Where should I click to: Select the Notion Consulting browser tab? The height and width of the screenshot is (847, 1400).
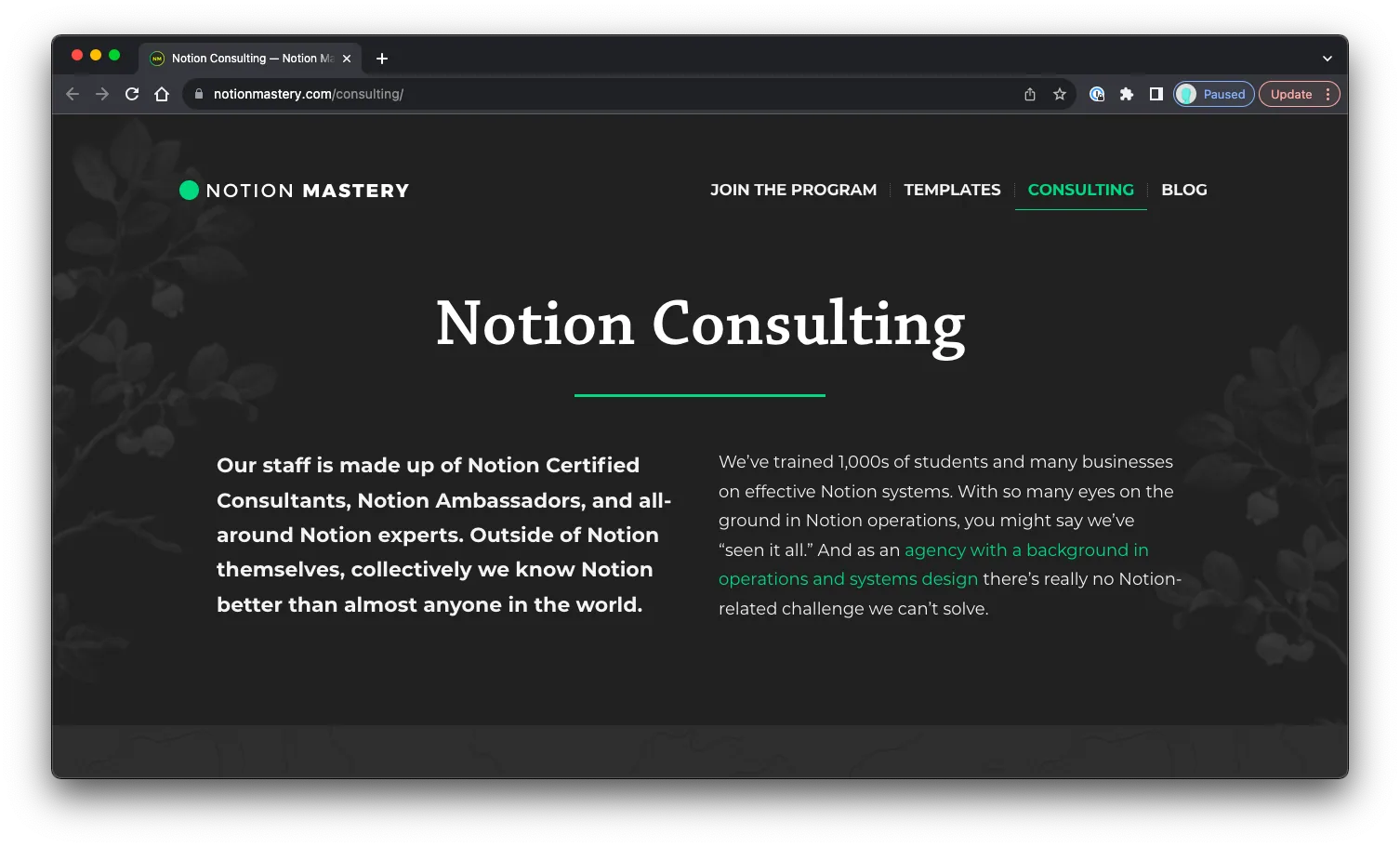pyautogui.click(x=249, y=59)
